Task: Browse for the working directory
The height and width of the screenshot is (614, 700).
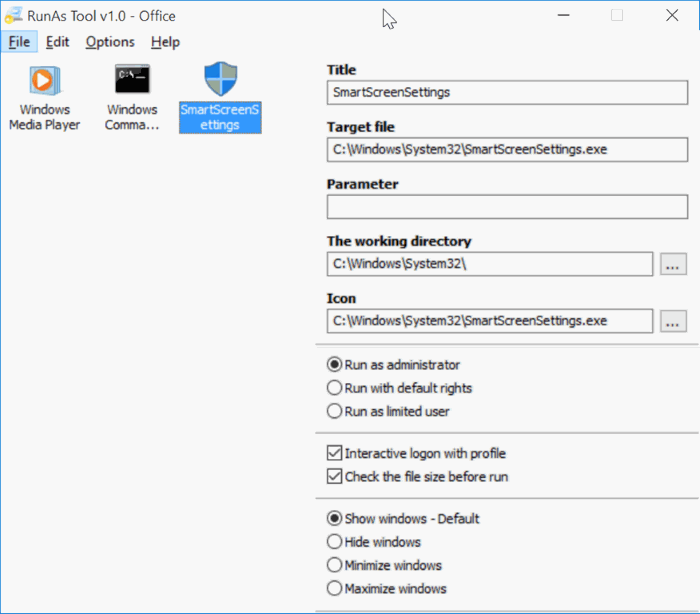Action: coord(673,264)
